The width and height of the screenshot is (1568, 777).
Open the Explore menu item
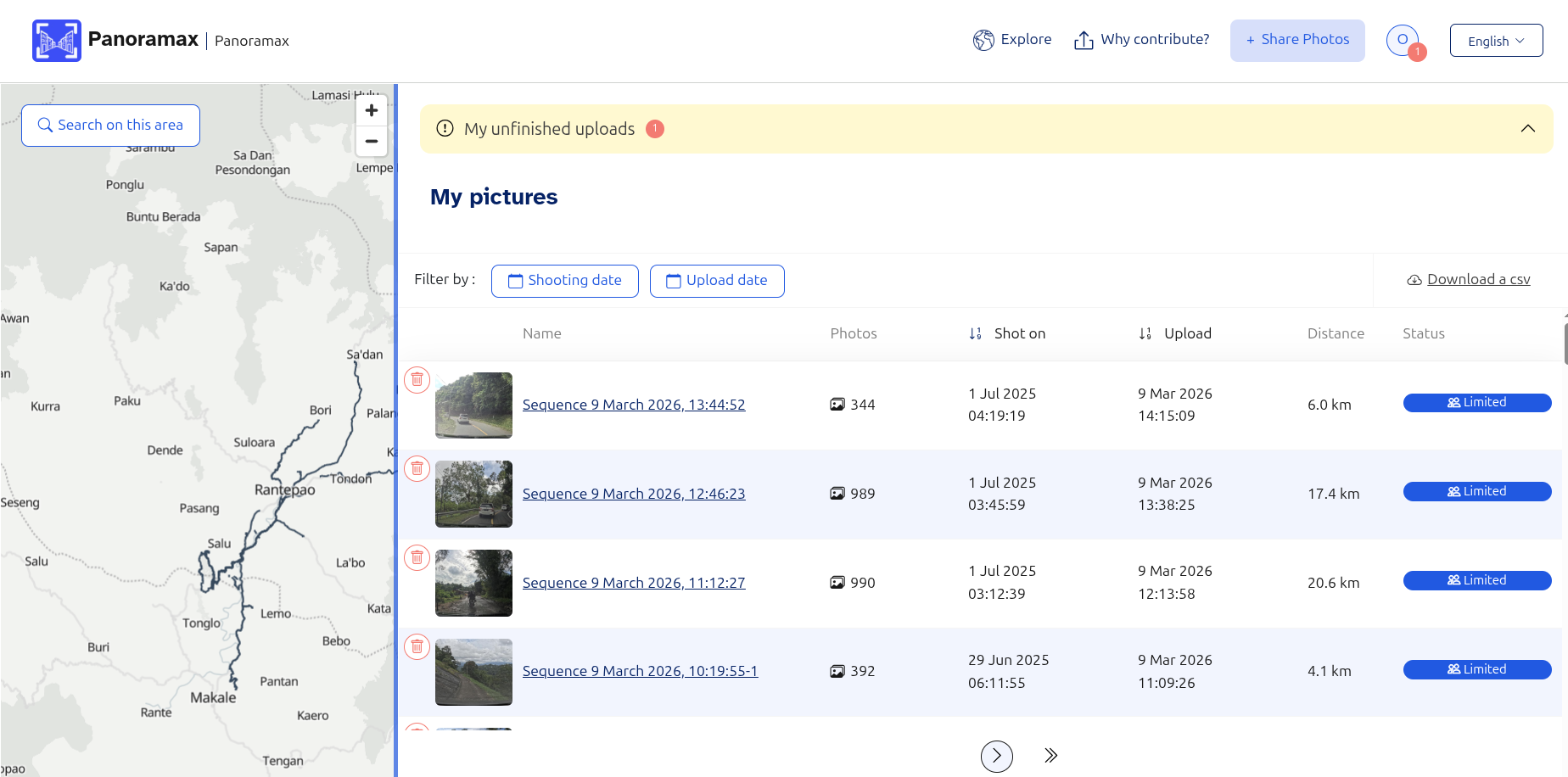pos(1012,40)
